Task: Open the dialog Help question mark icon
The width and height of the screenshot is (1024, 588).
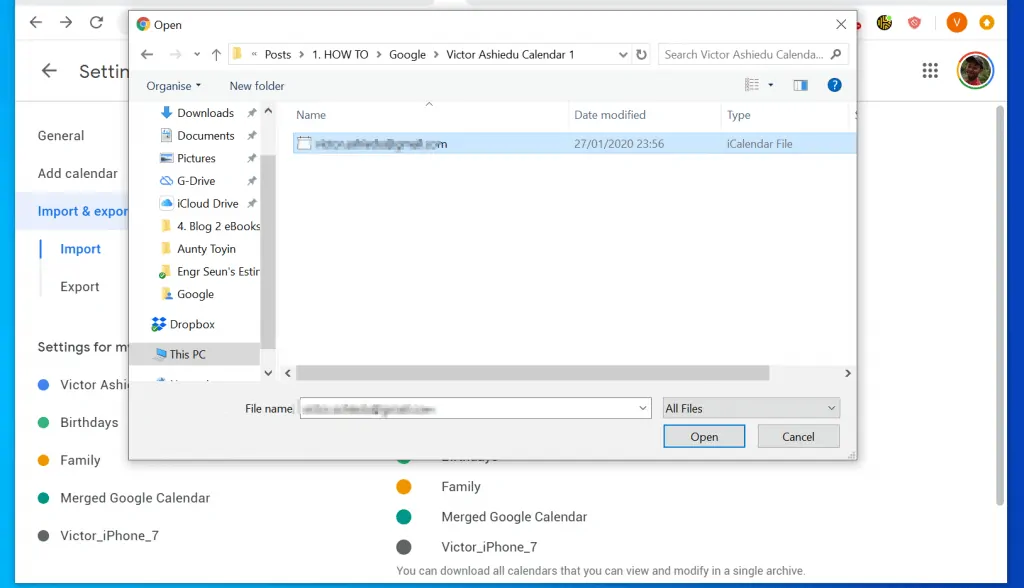Action: (834, 86)
